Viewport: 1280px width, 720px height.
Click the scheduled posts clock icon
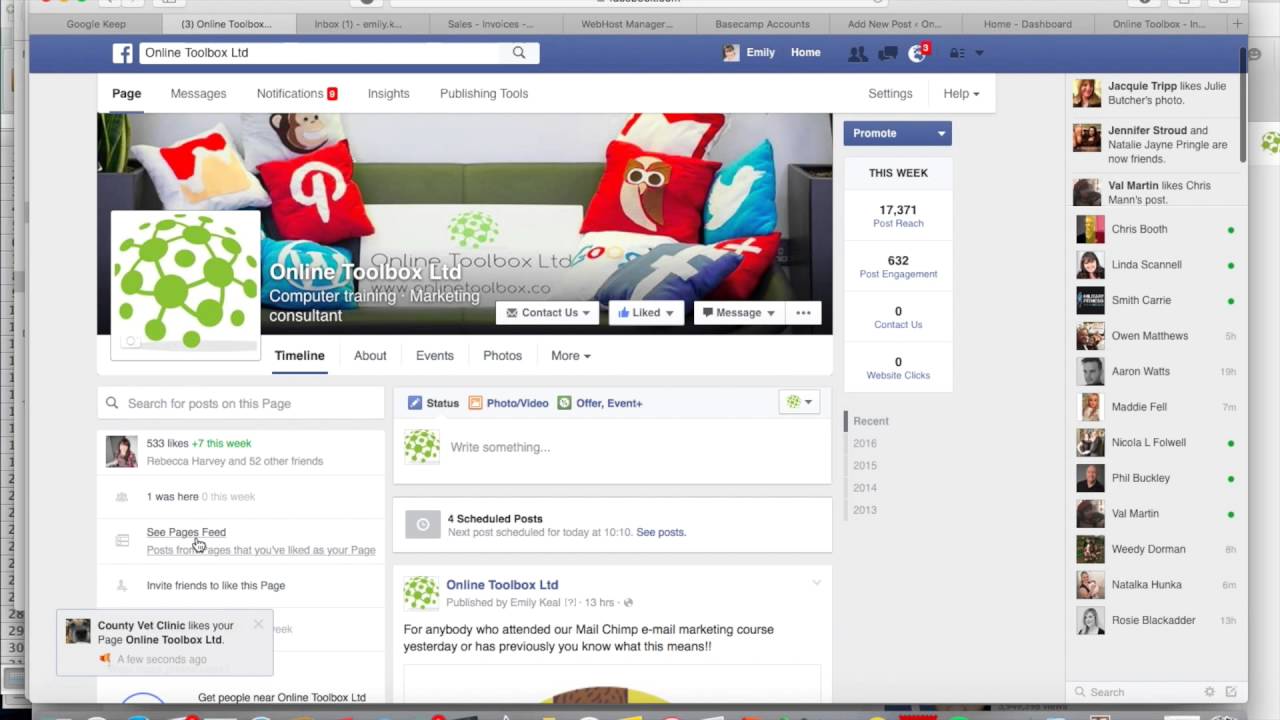point(422,525)
